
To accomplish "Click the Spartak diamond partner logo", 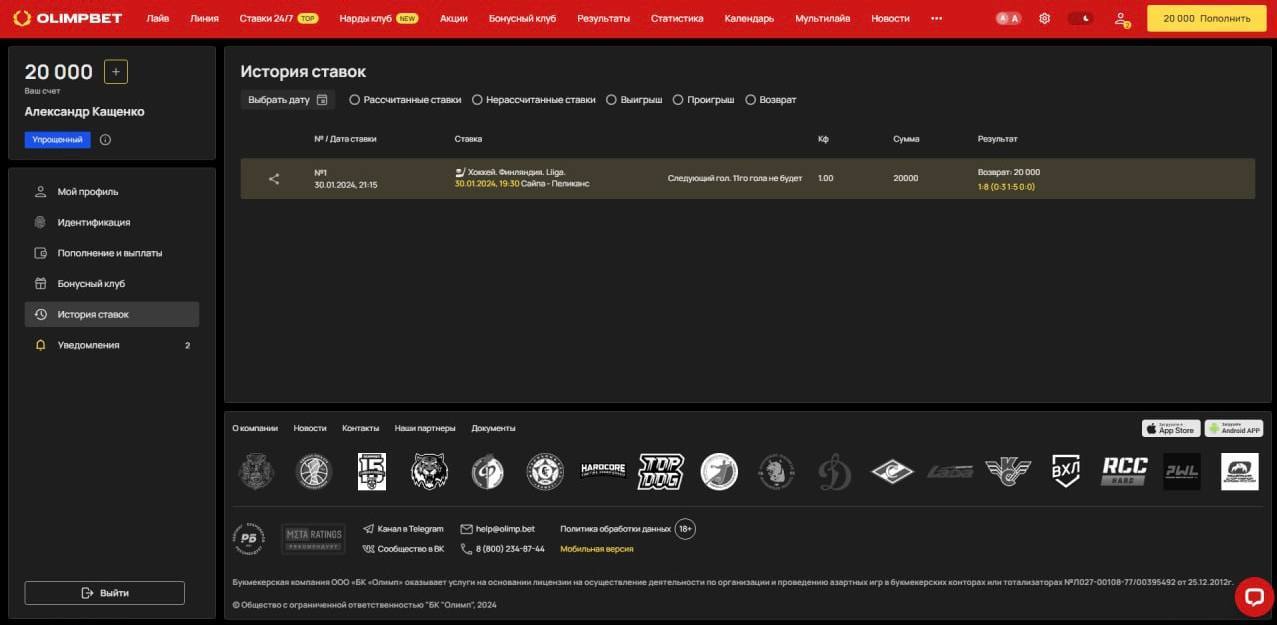I will click(x=892, y=471).
